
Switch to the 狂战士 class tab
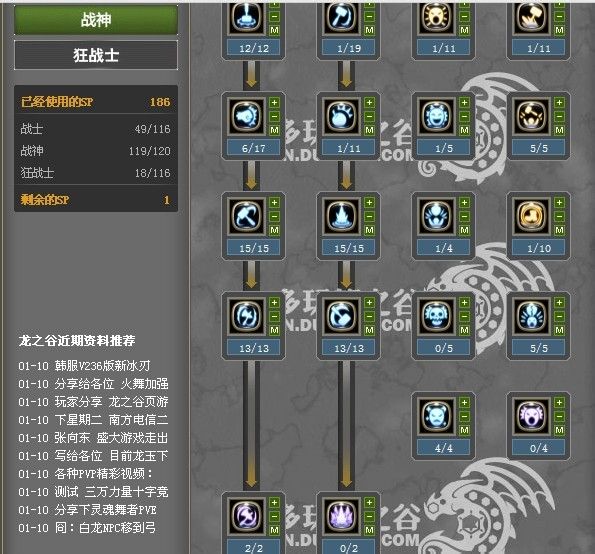pos(96,55)
